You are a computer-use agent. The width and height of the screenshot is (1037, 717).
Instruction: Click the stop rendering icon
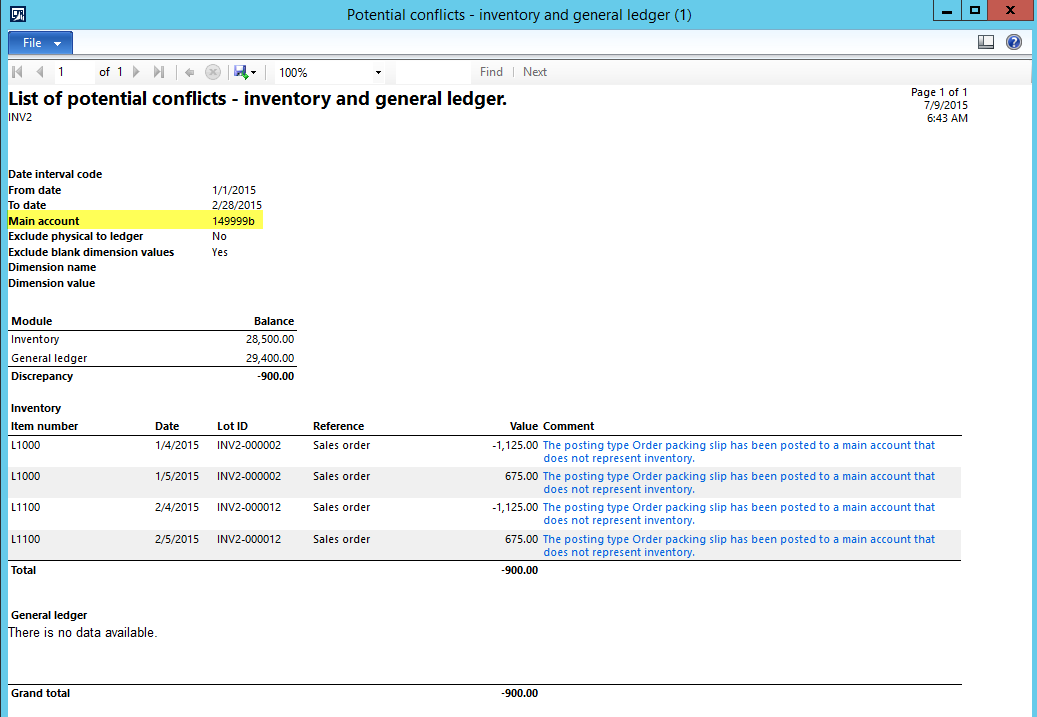point(212,72)
